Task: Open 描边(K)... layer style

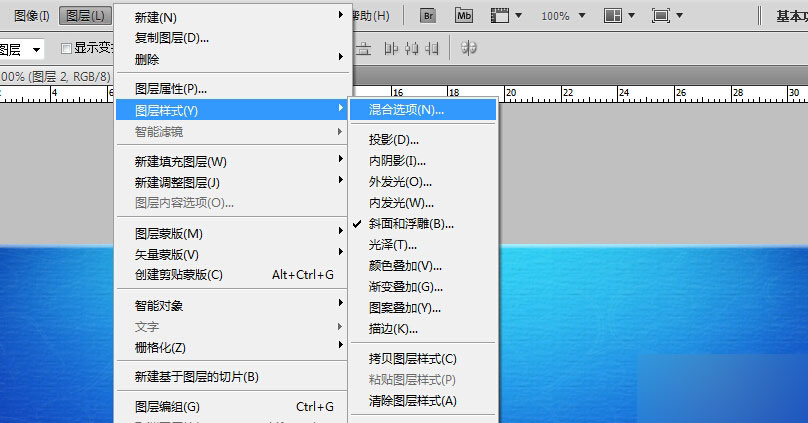Action: pyautogui.click(x=423, y=329)
